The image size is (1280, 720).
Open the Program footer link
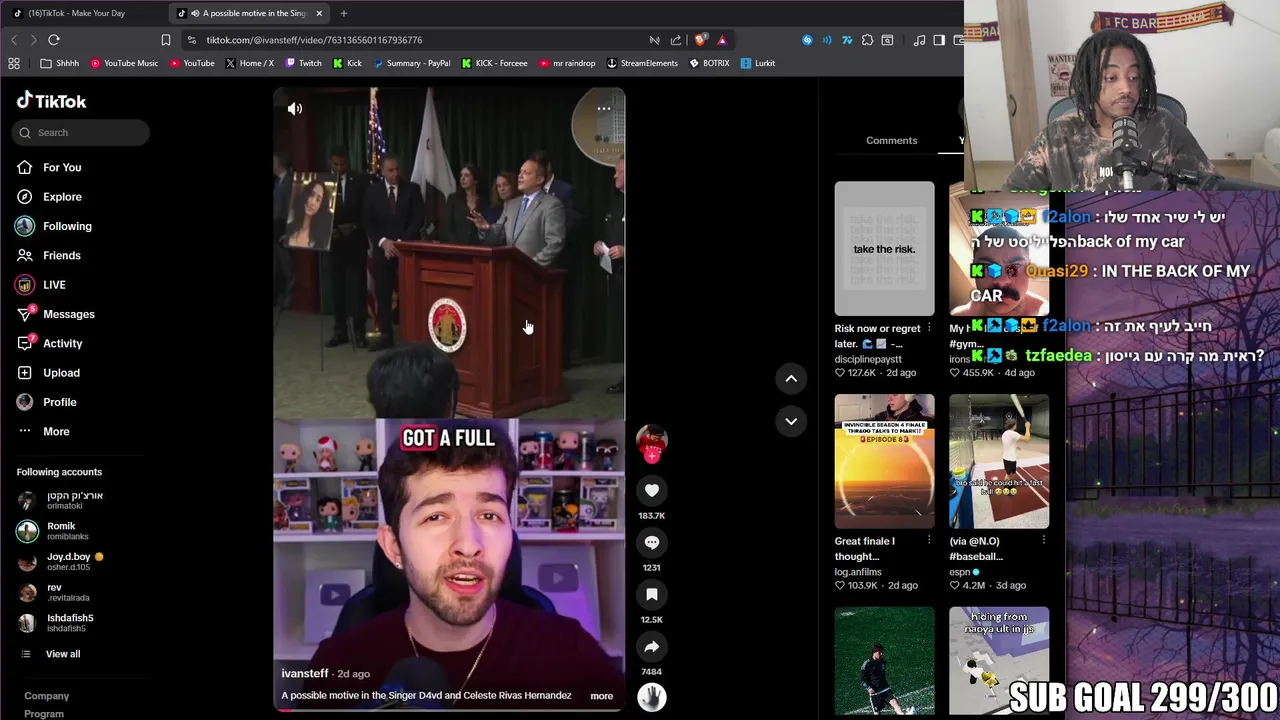[44, 714]
